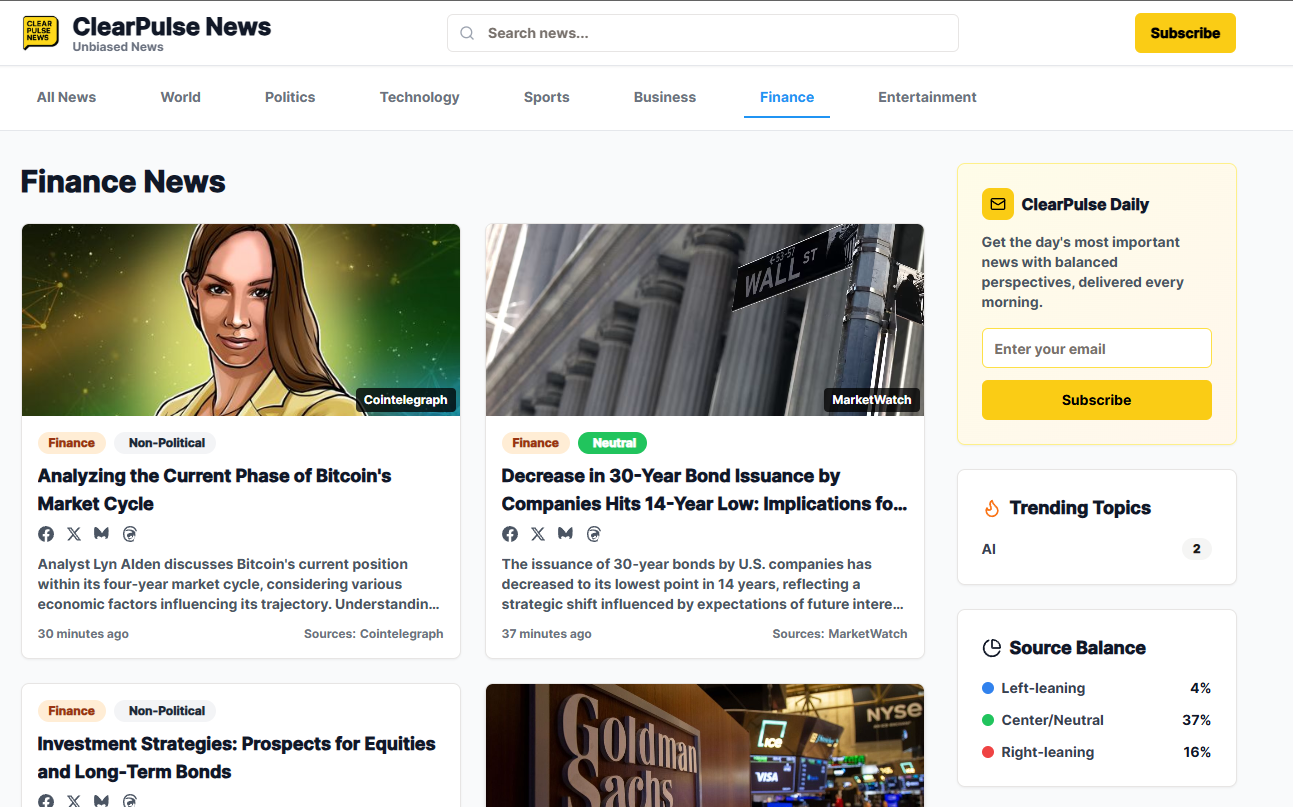Click the Analyst Lyn Alden summary text

click(238, 584)
